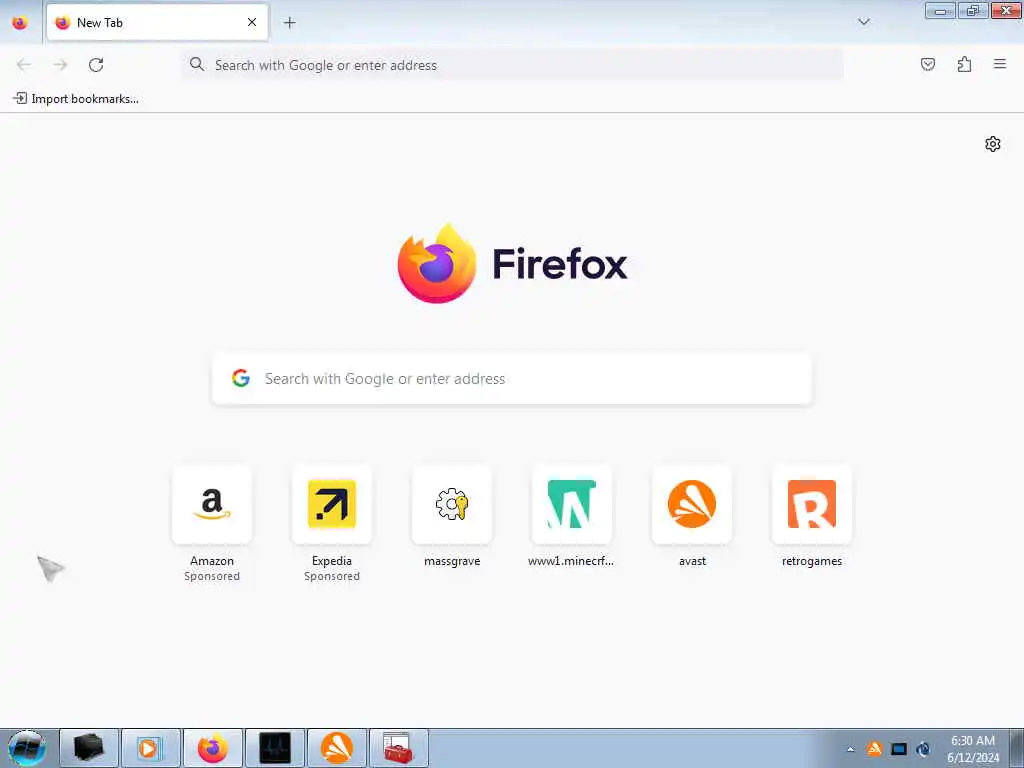
Task: Minimize the Firefox window
Action: [940, 10]
